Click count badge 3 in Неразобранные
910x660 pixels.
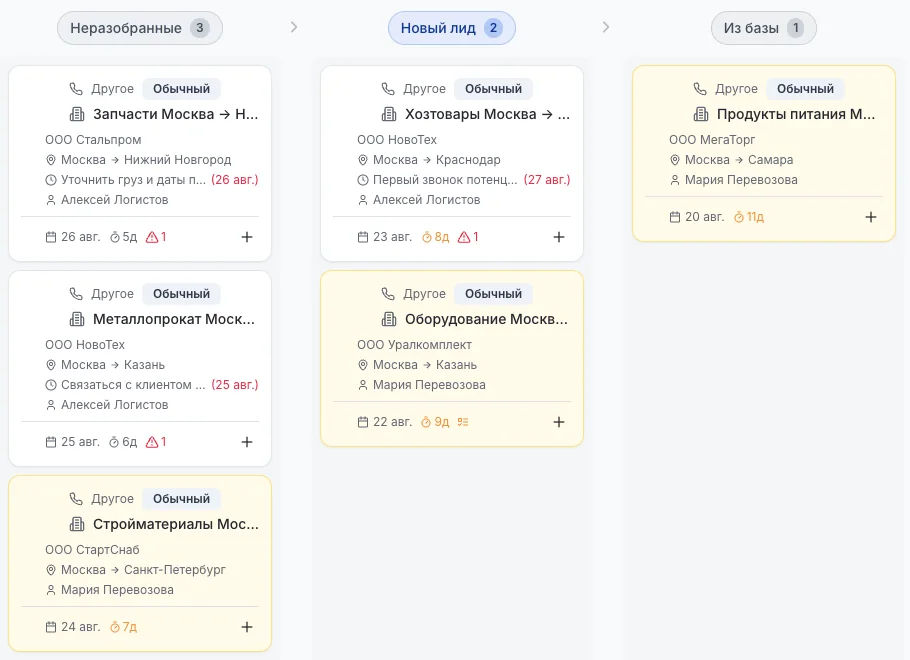[200, 28]
